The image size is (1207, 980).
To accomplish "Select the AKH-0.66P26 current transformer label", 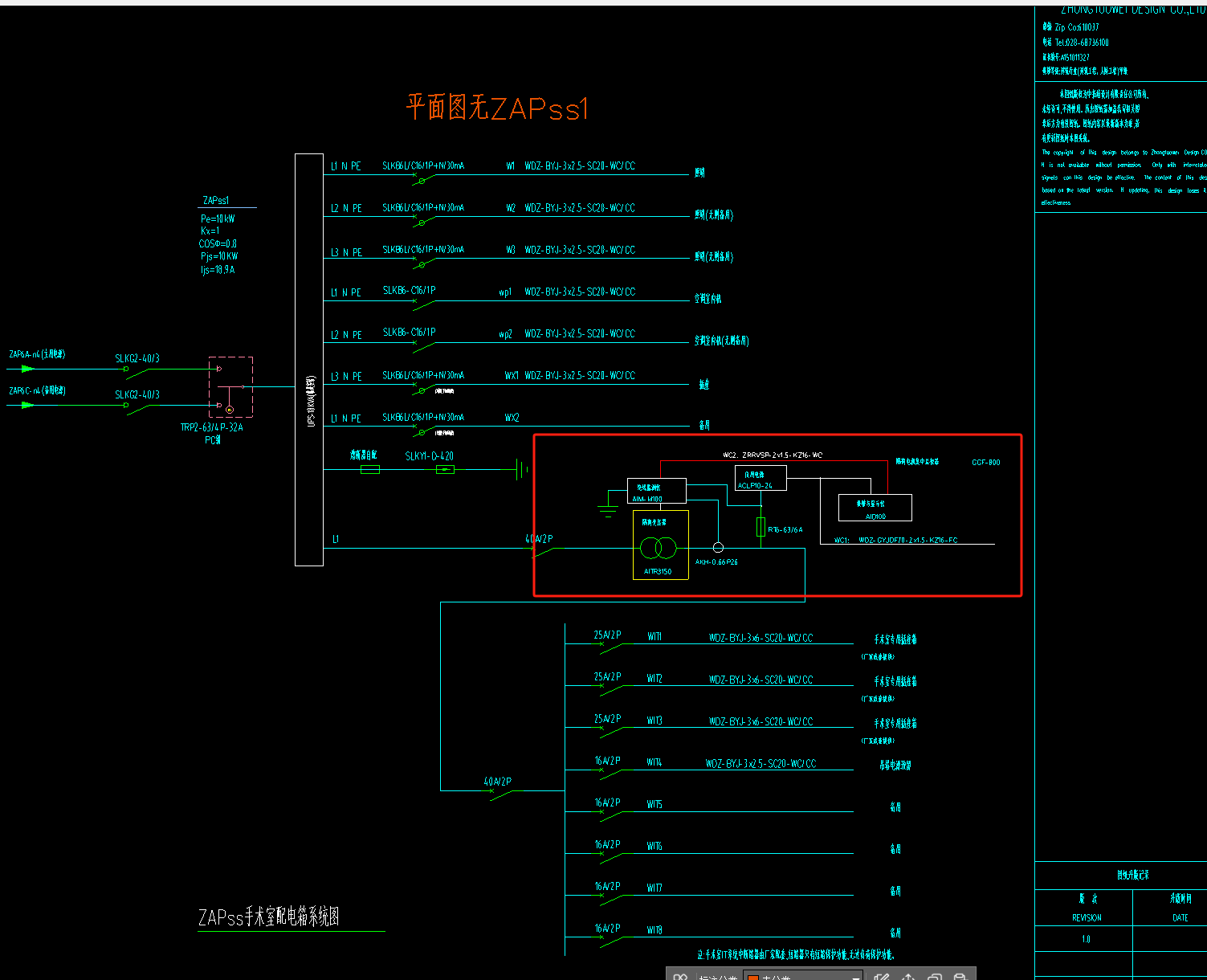I will (x=716, y=562).
